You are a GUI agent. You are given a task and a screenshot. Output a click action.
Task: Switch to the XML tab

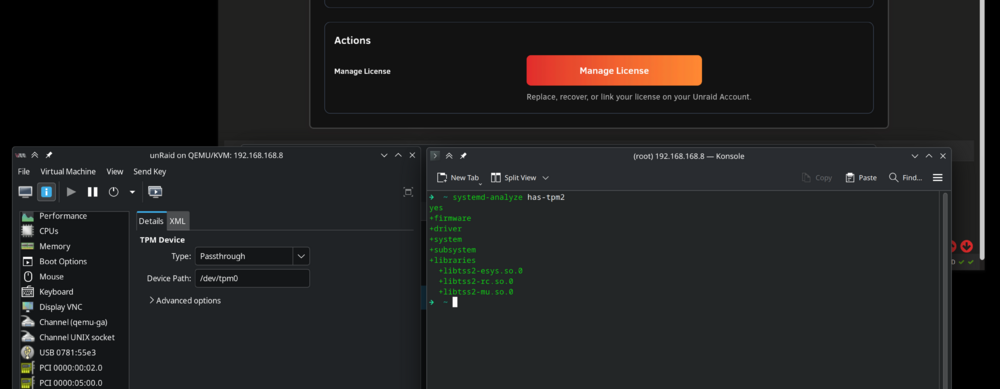(x=178, y=221)
